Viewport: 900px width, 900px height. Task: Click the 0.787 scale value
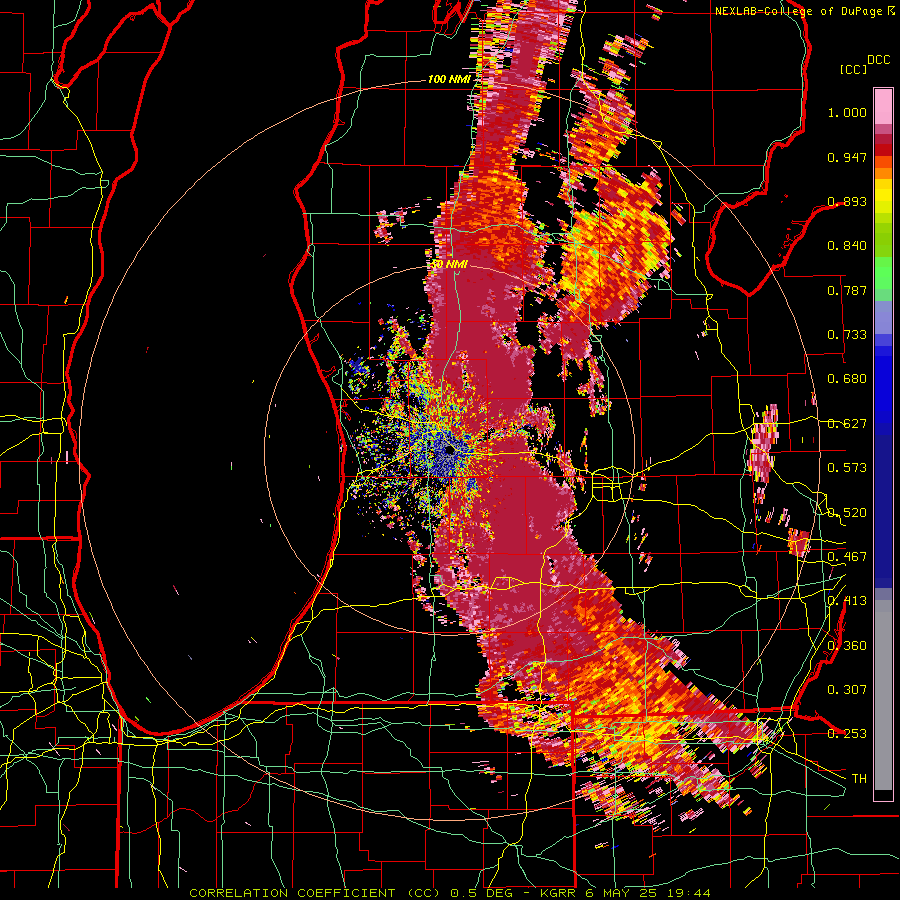click(847, 290)
